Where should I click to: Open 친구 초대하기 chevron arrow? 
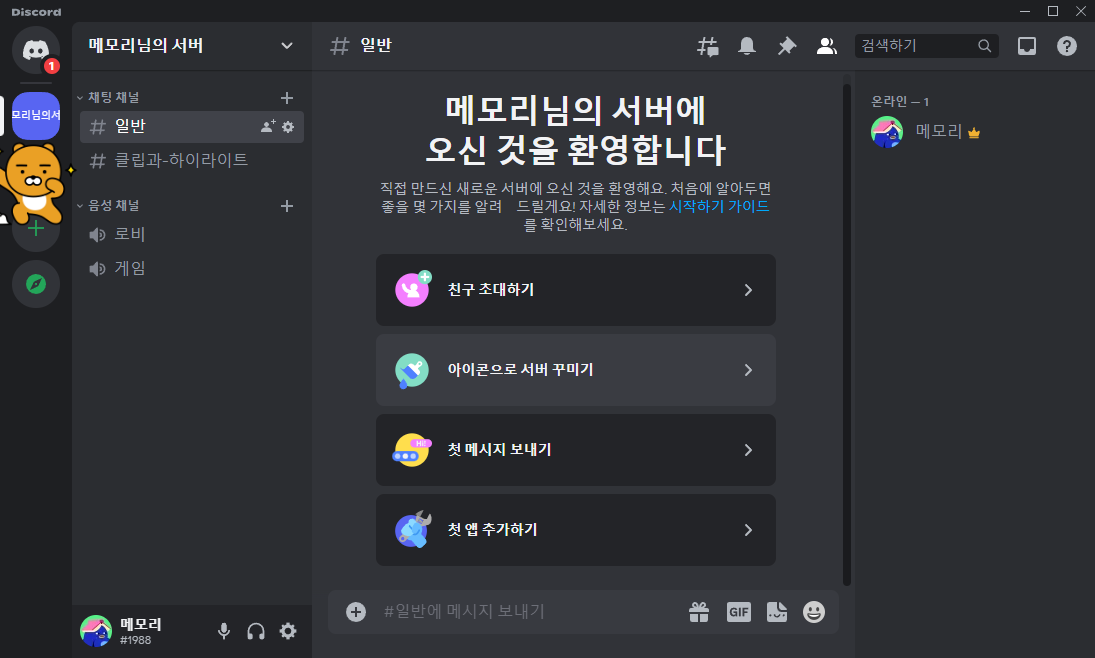pos(748,290)
